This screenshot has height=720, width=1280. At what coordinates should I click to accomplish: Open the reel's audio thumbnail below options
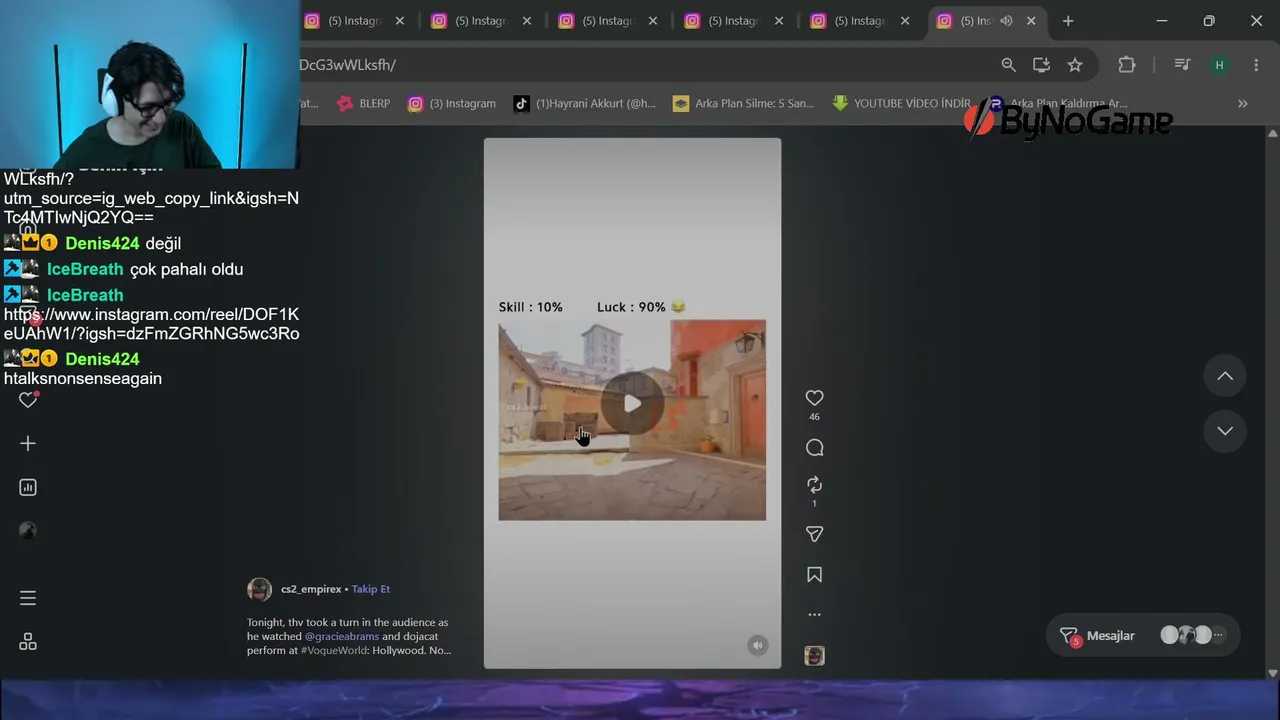pos(814,656)
